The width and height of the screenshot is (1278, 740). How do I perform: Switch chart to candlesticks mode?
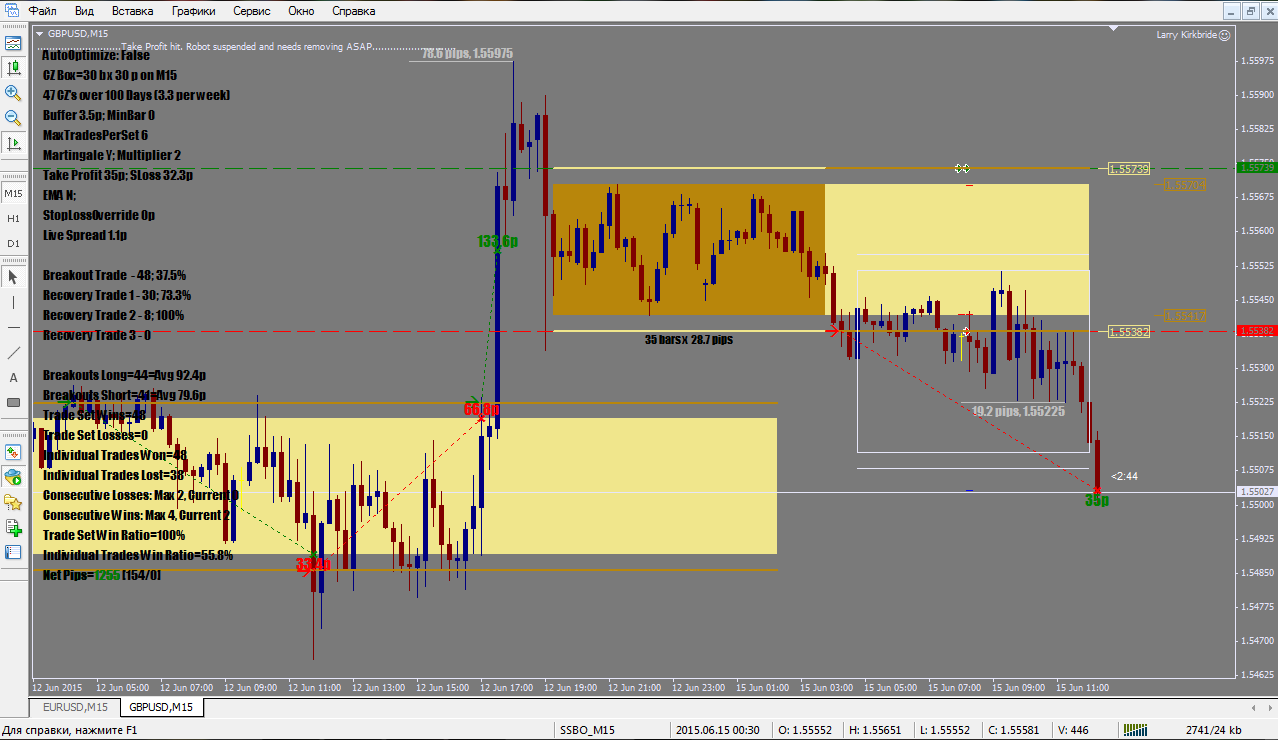13,68
